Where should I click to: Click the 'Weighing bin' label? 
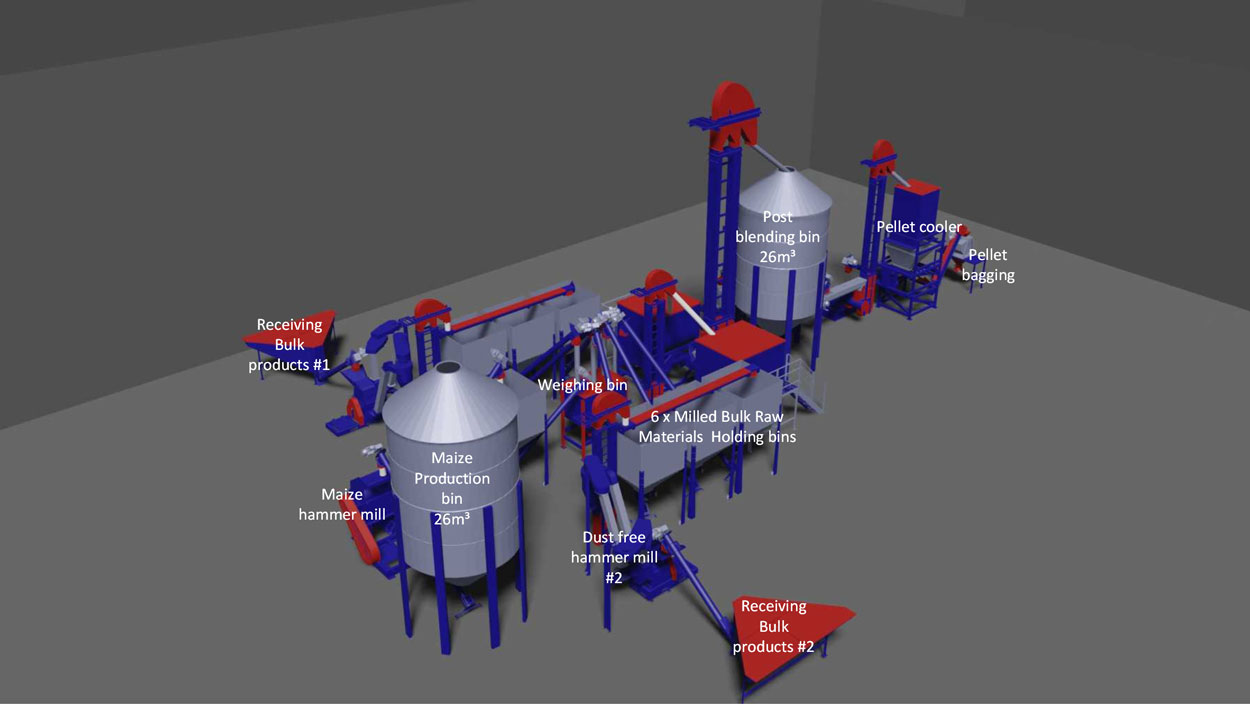pos(582,385)
